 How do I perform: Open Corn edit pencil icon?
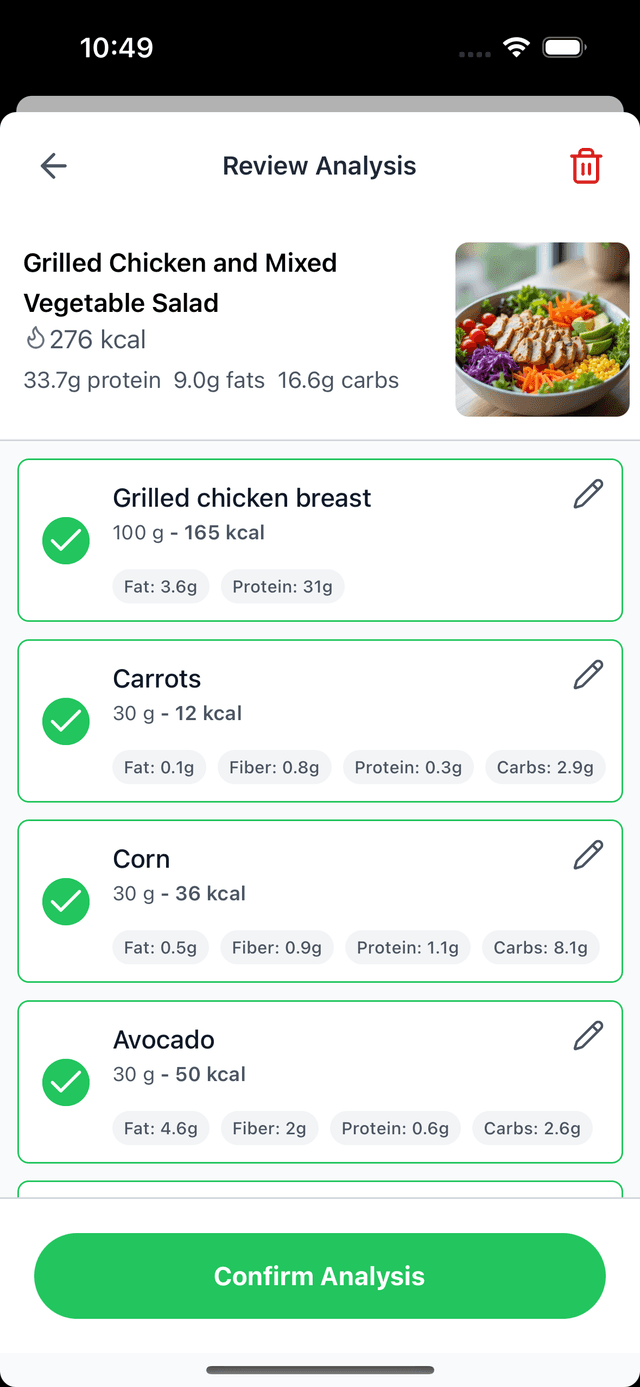(x=588, y=855)
